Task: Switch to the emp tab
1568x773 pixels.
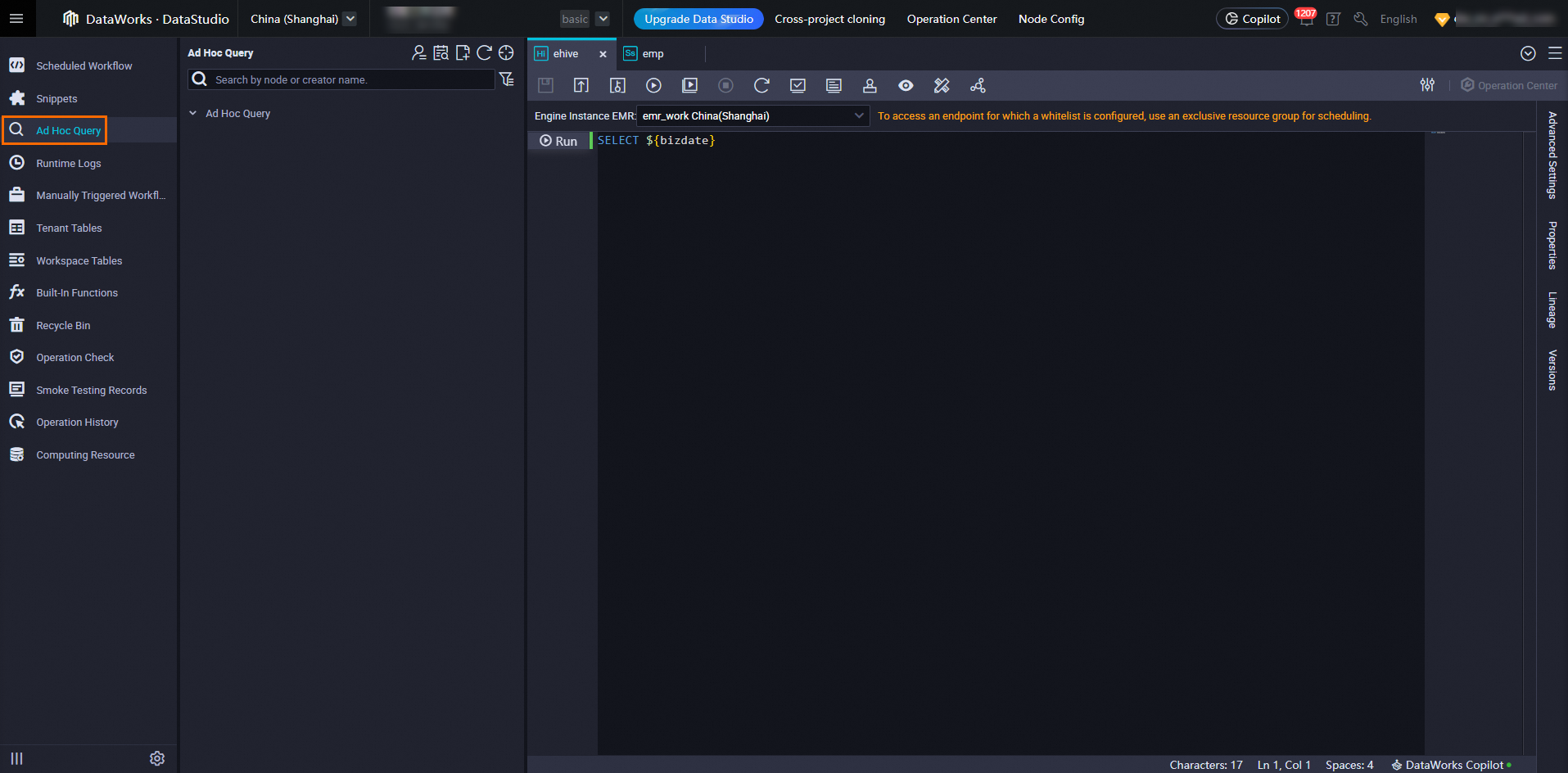Action: tap(653, 54)
